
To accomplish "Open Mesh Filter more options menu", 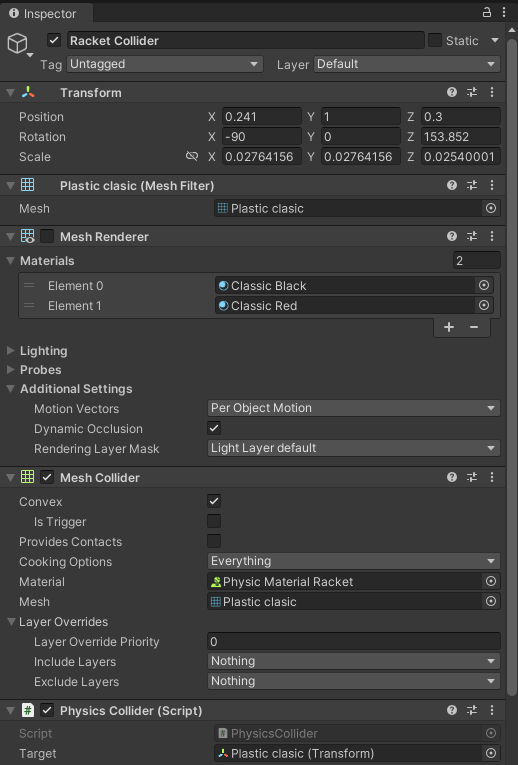I will [492, 185].
